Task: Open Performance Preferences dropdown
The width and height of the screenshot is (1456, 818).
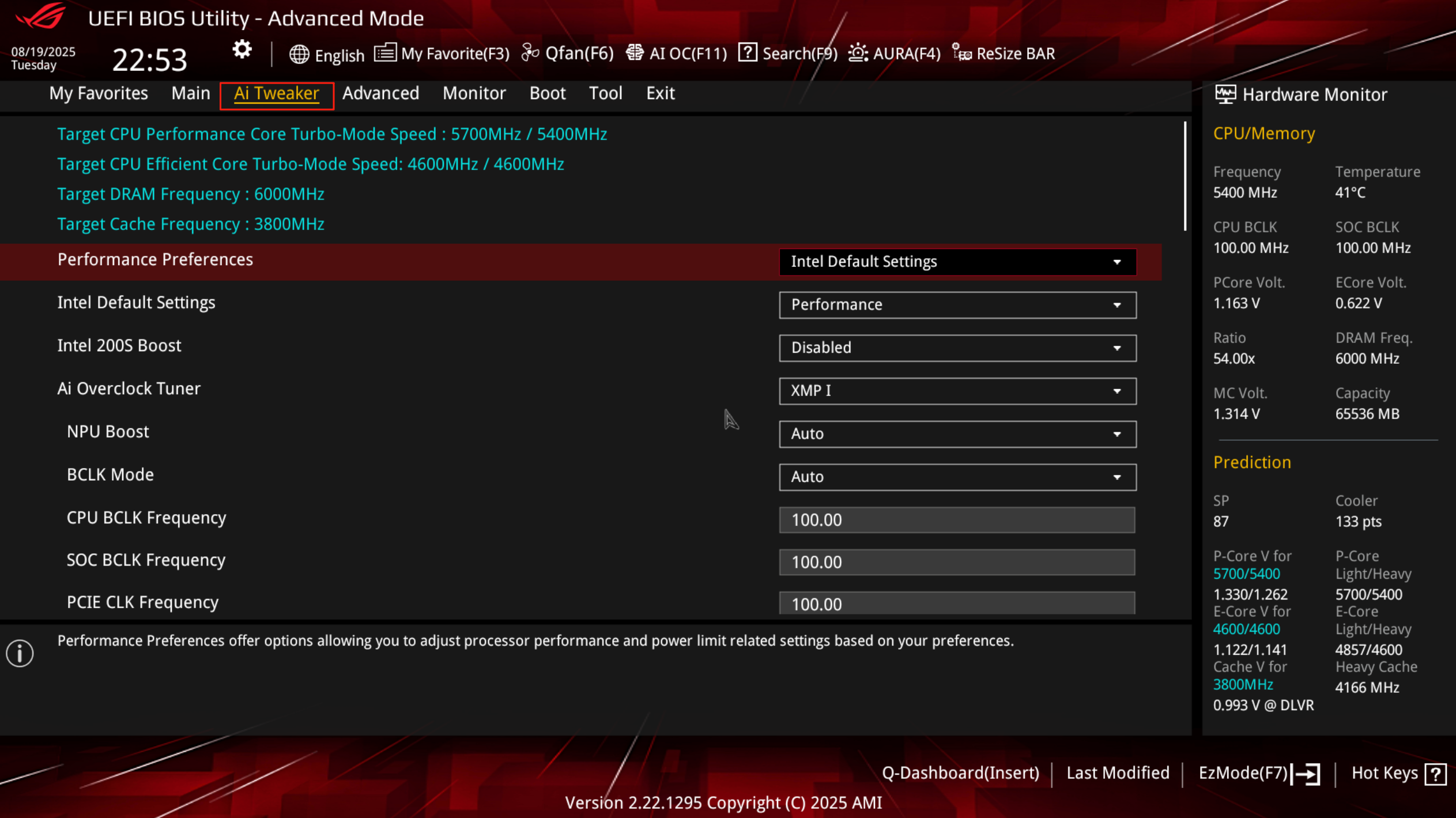Action: [957, 262]
